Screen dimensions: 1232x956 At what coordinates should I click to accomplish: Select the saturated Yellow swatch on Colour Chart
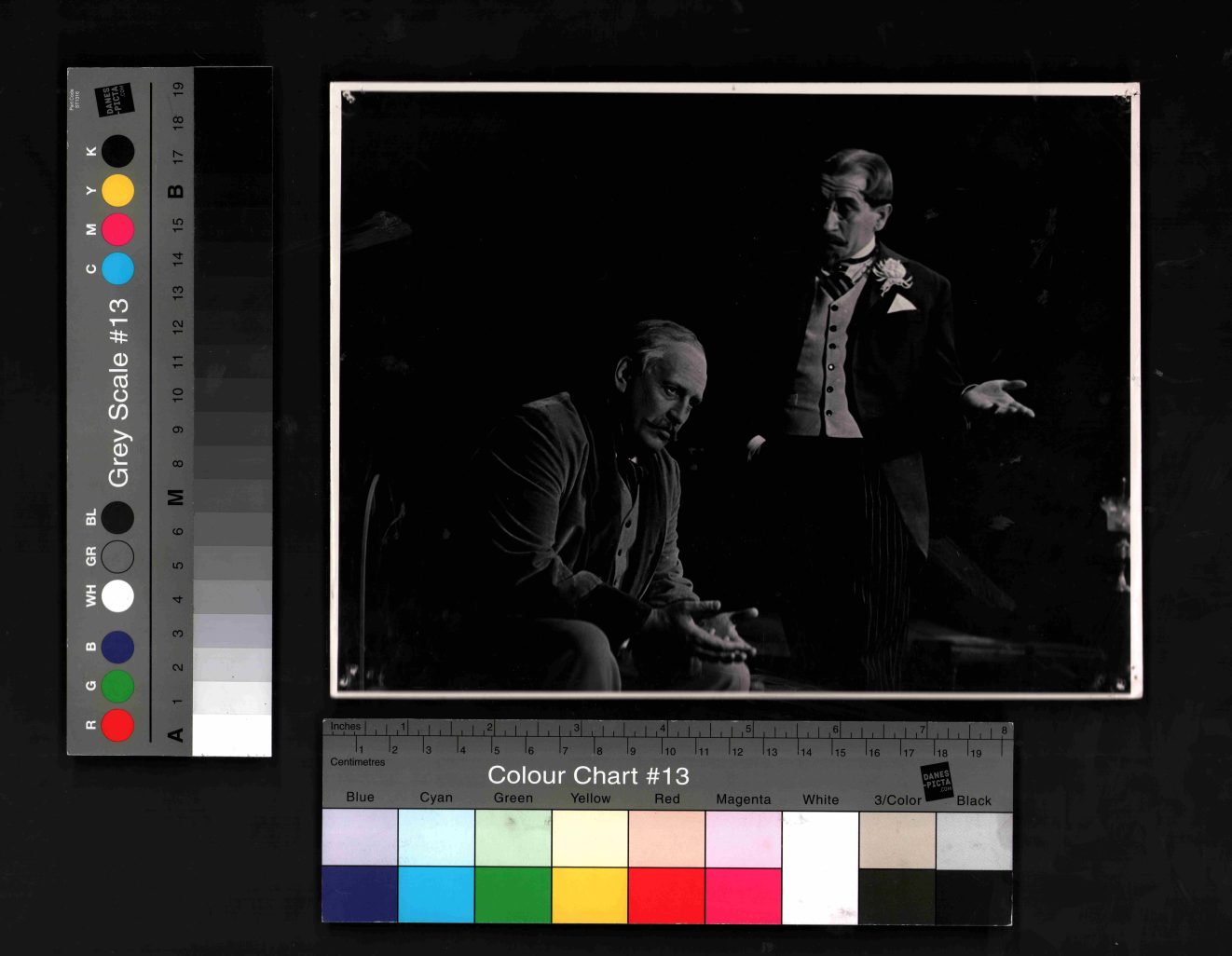point(590,895)
